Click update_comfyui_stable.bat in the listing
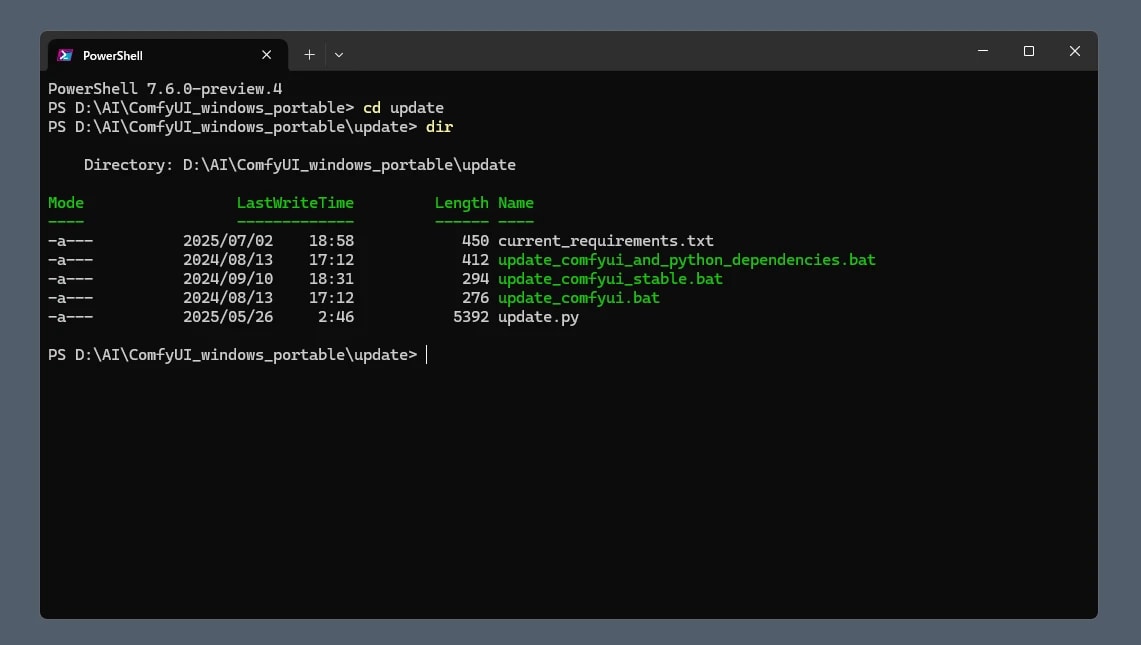Screen dimensions: 1141x645 (610, 279)
